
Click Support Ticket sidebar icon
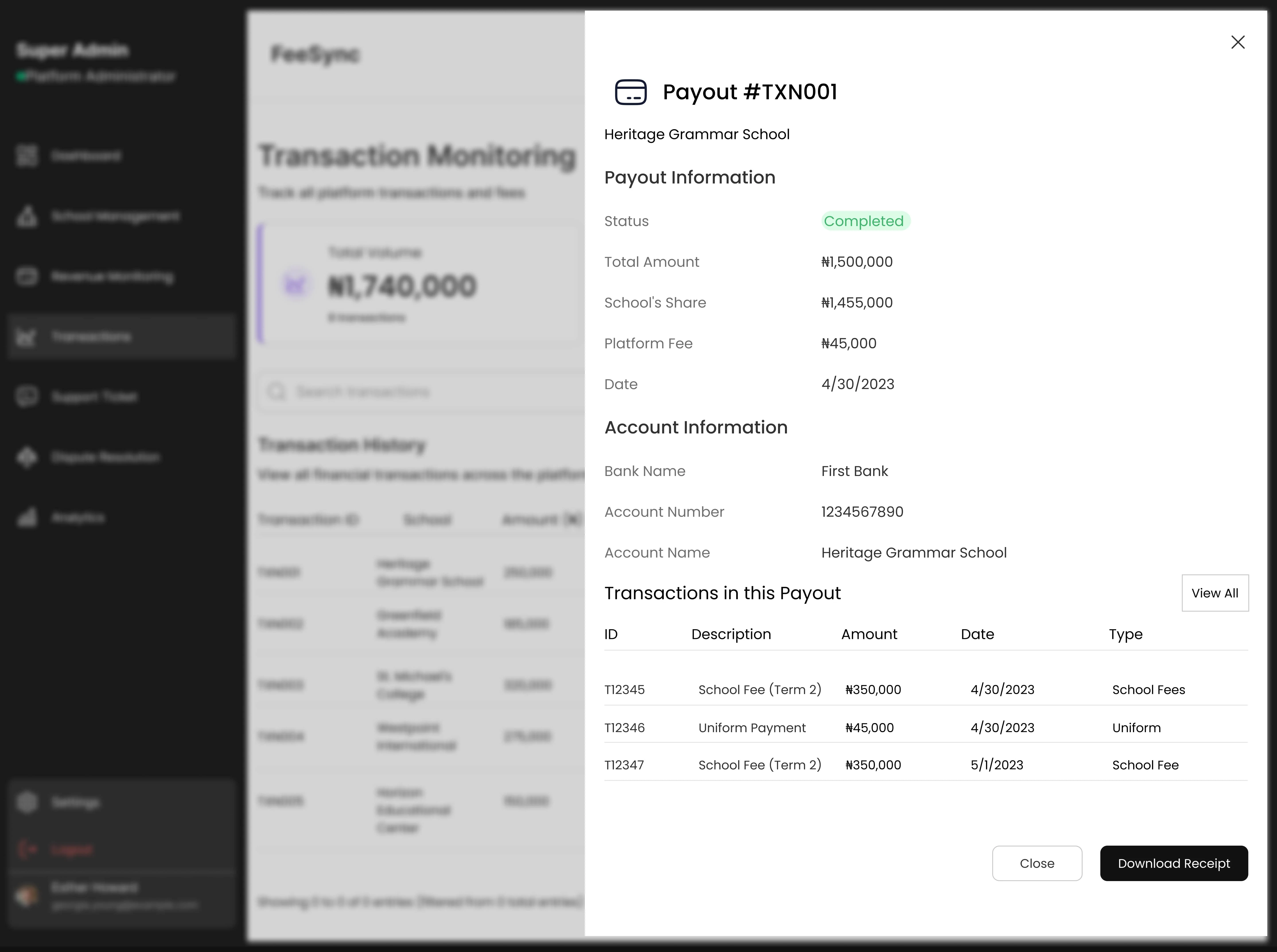tap(27, 396)
